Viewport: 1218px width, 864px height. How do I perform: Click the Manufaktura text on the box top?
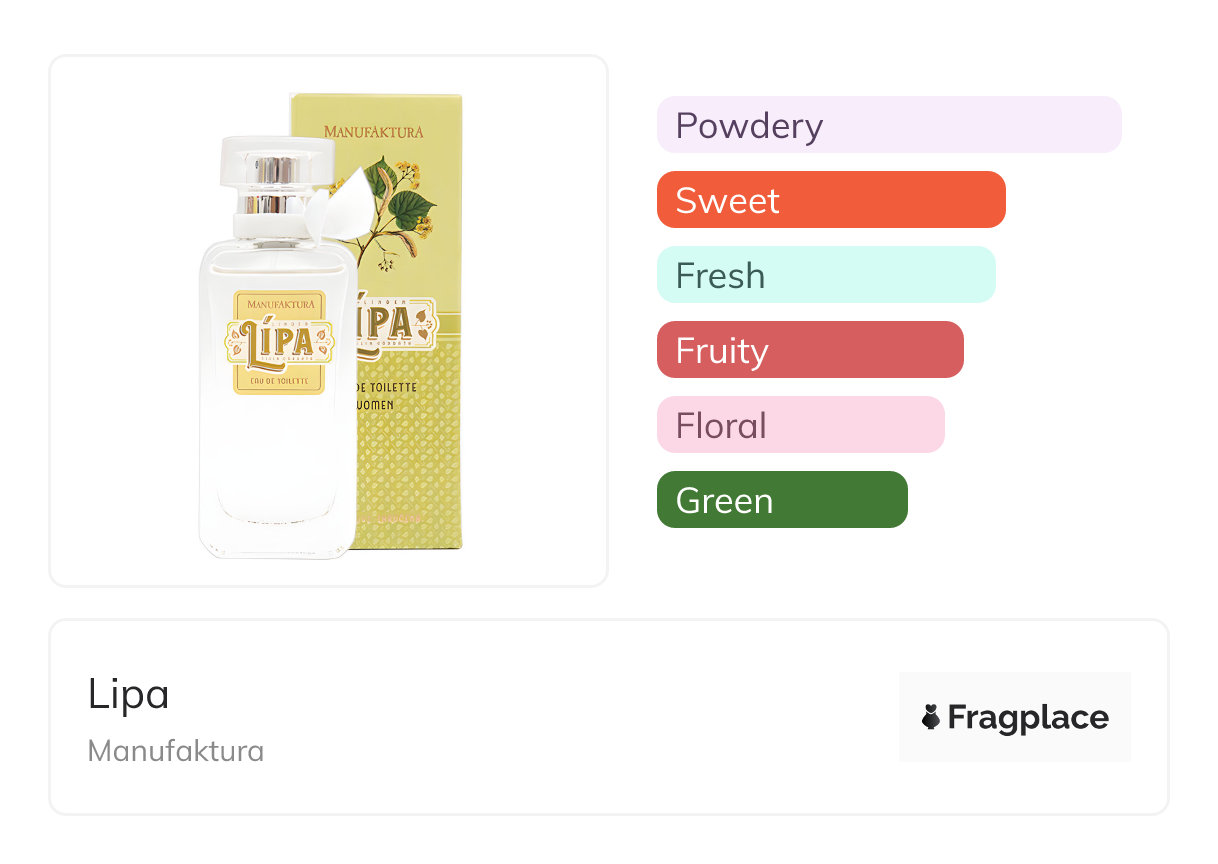coord(373,131)
